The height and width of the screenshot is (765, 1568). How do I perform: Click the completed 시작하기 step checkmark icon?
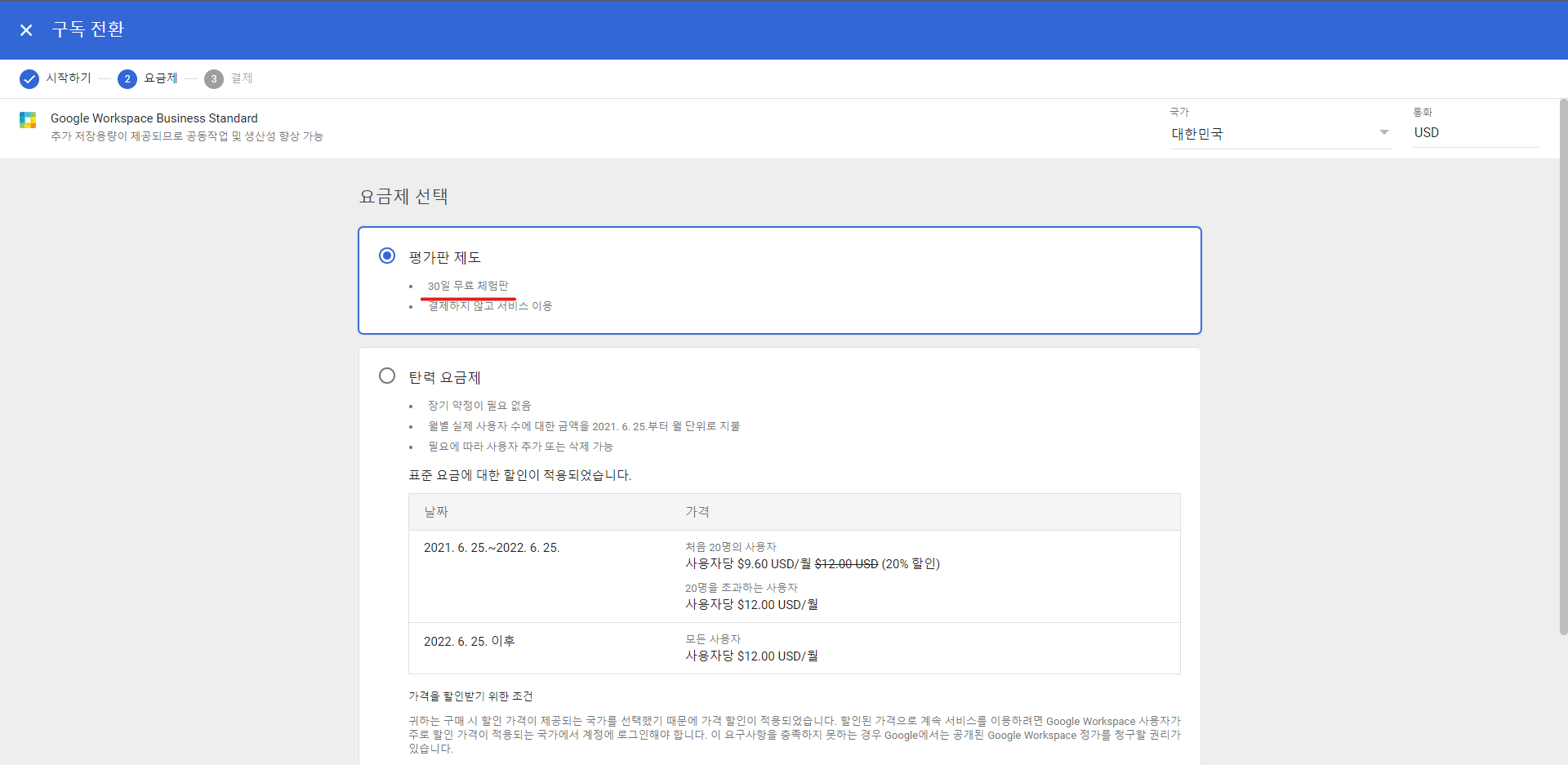click(x=29, y=79)
